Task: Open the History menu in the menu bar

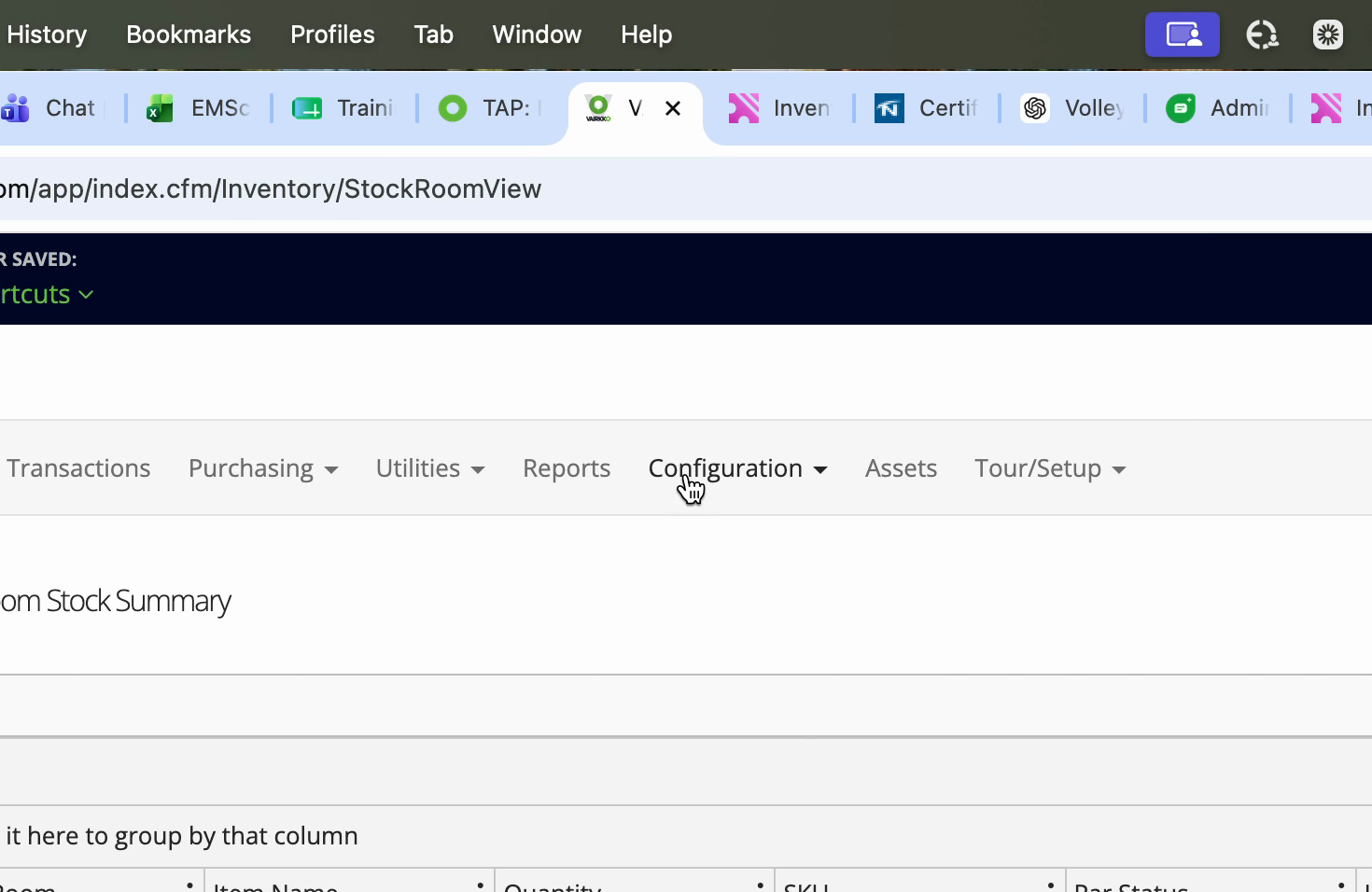Action: pos(47,35)
